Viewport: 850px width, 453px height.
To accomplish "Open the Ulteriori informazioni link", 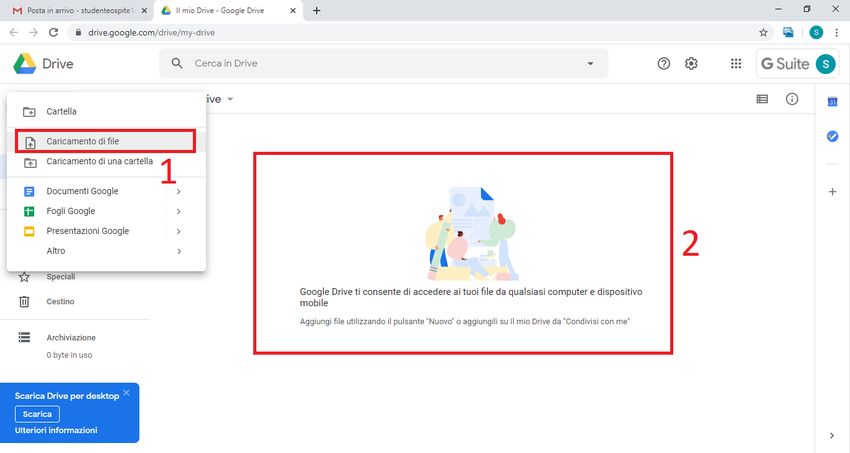I will coord(56,430).
